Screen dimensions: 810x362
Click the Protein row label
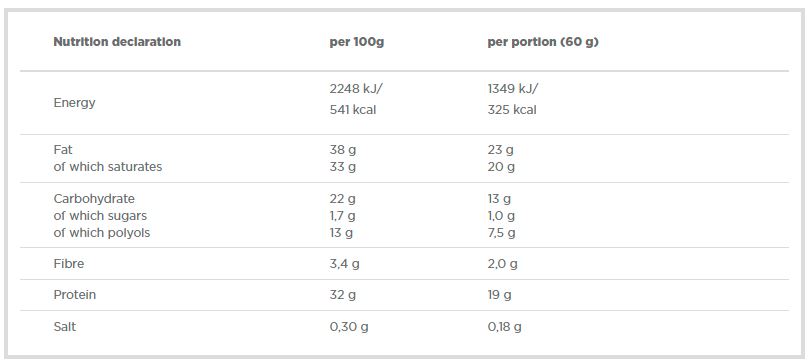(75, 295)
